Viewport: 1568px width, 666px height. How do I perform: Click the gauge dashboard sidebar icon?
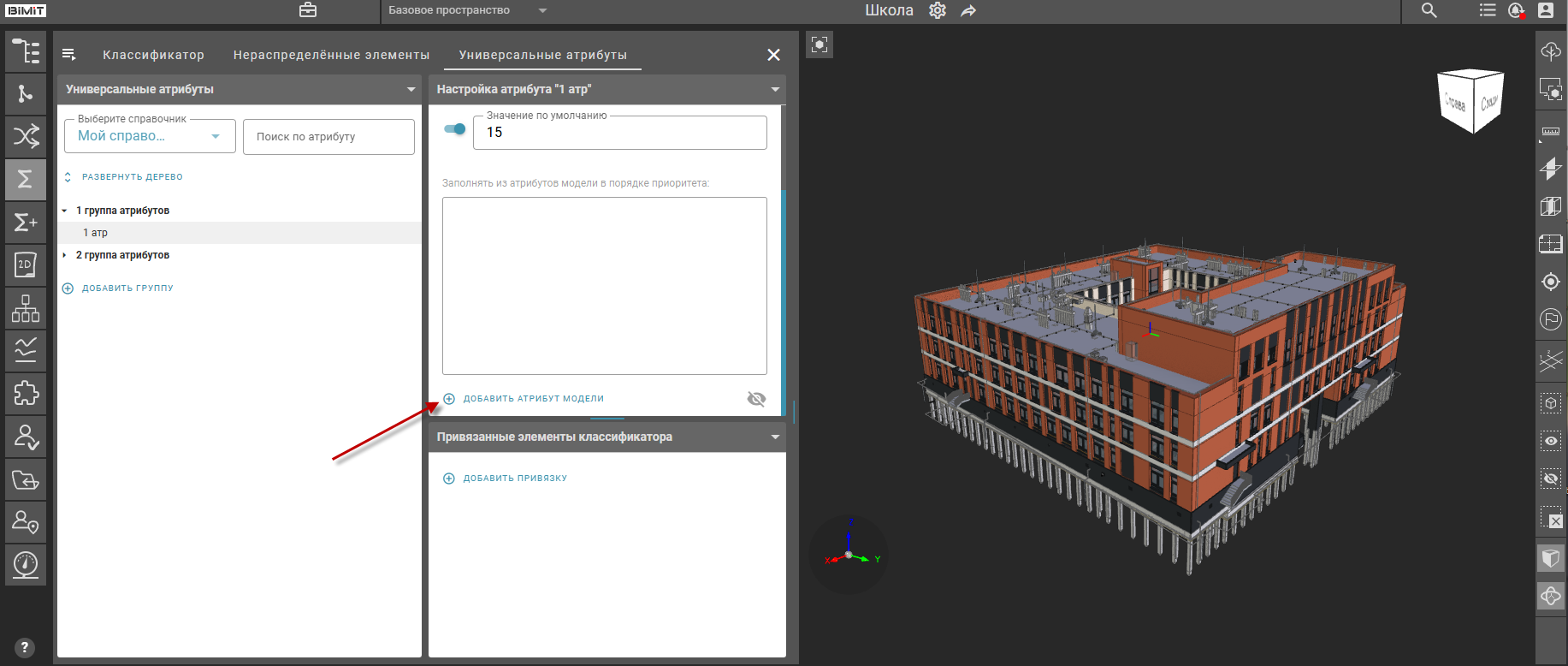(26, 564)
